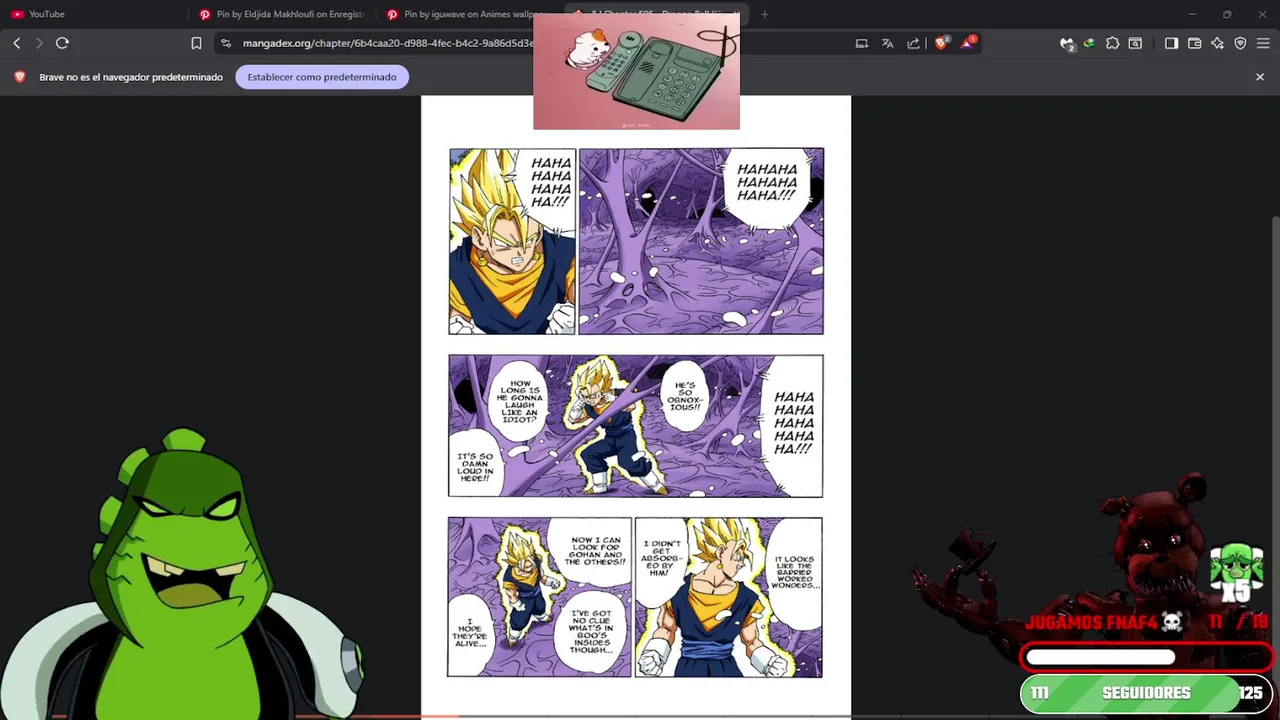
Task: Open the Brave Shields lion icon
Action: tap(941, 43)
